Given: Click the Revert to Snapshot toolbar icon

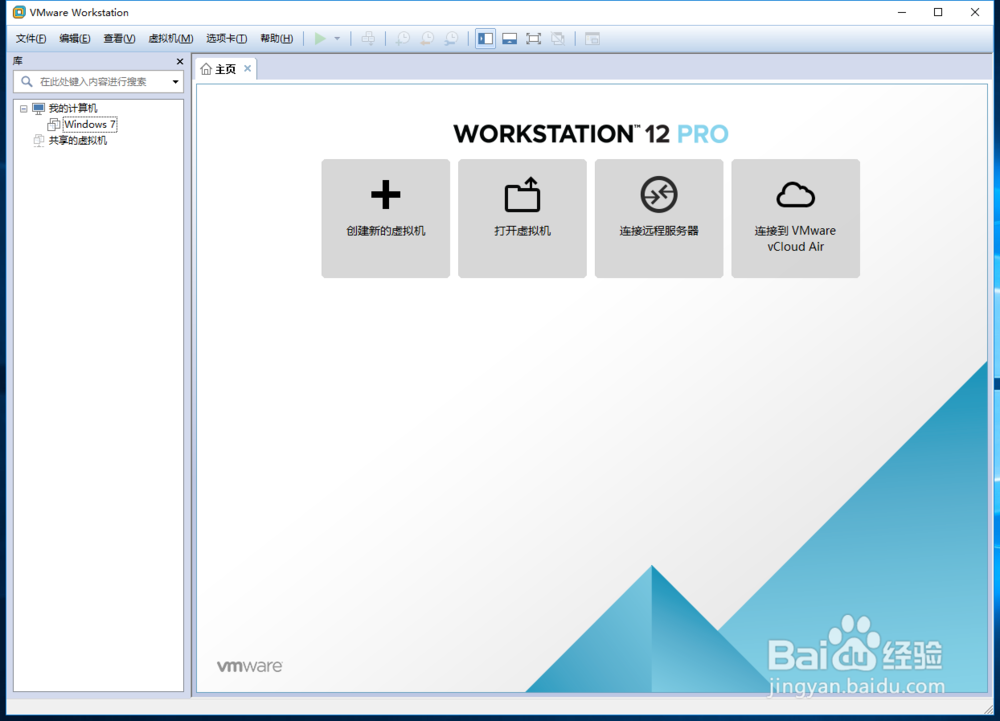Looking at the screenshot, I should 427,39.
